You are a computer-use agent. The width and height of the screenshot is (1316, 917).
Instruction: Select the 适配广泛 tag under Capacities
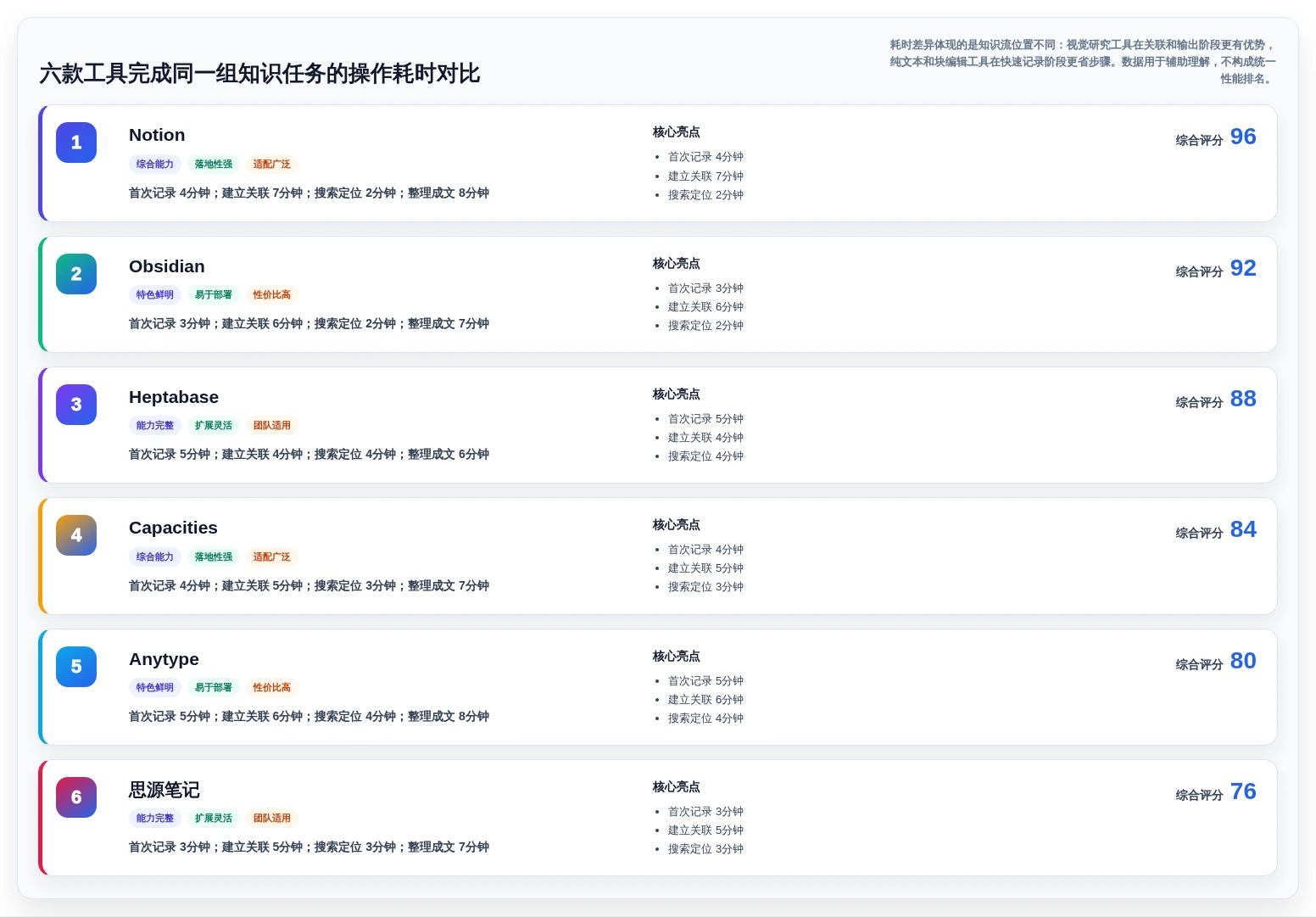[272, 557]
